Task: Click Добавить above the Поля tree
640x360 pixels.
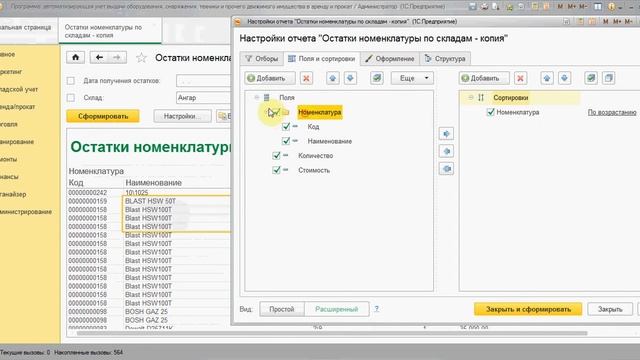Action: pos(270,78)
